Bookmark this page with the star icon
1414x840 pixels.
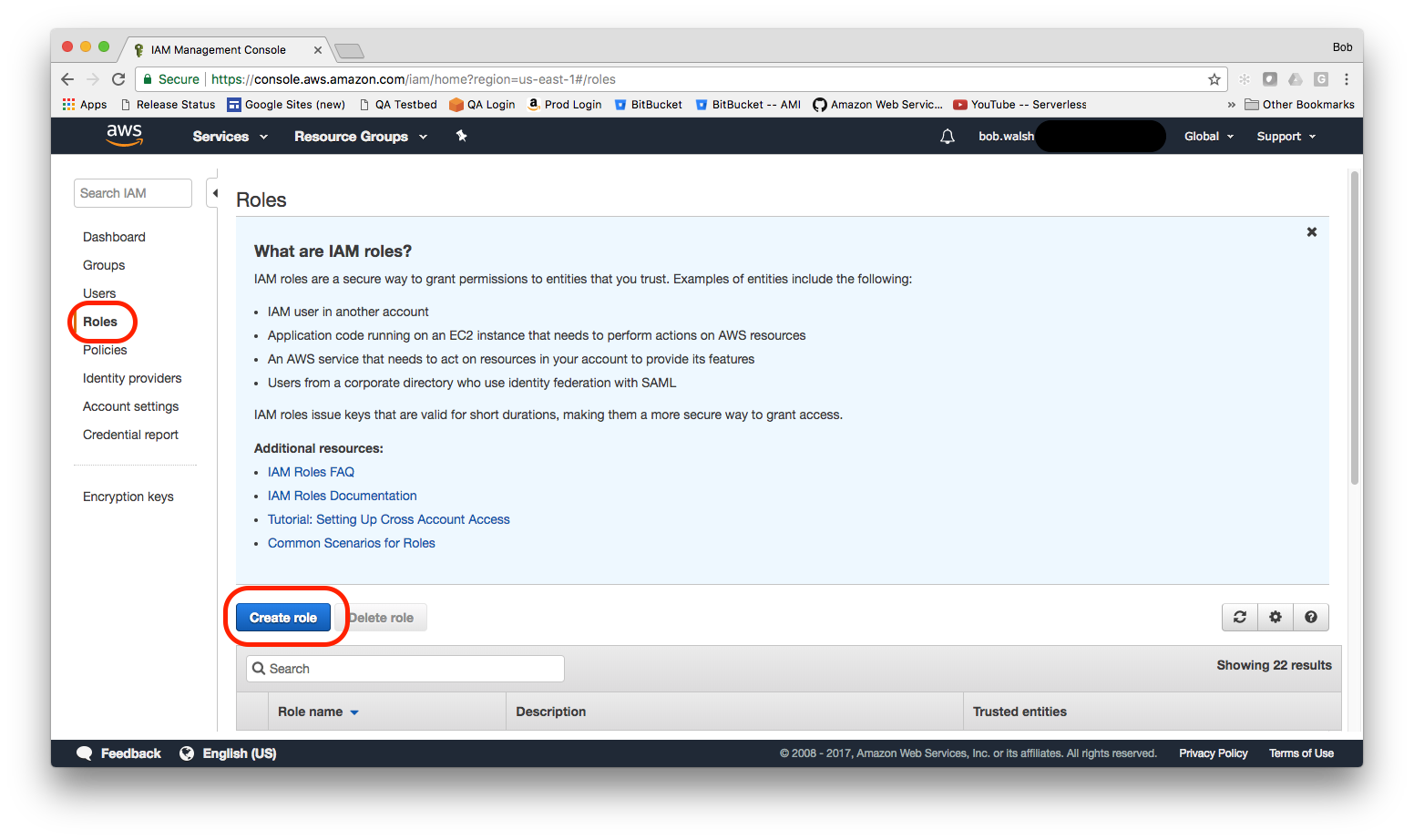pyautogui.click(x=1214, y=79)
